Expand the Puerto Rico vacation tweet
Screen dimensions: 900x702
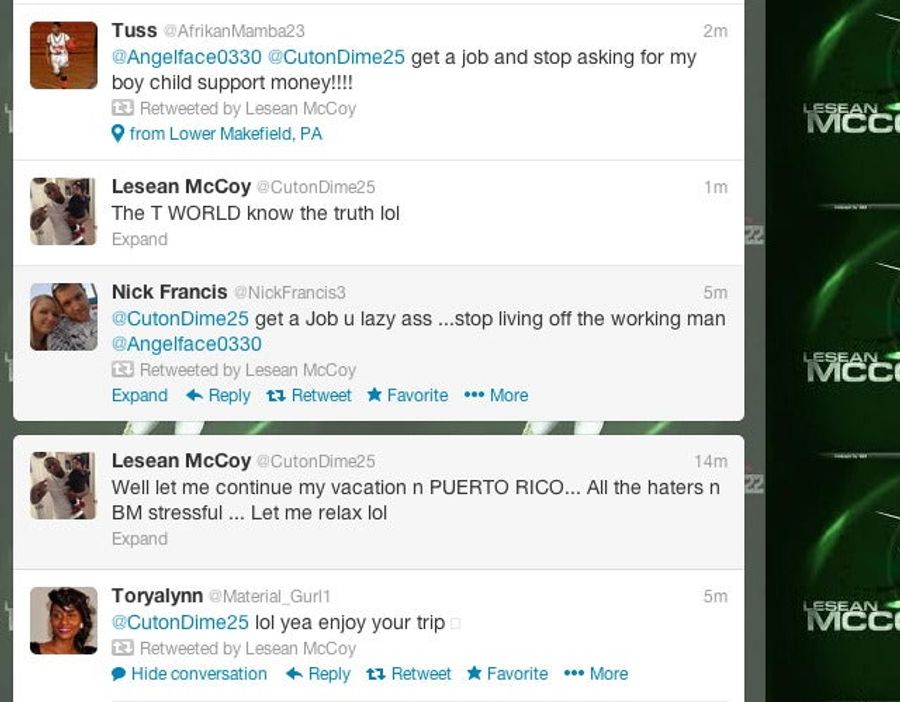[x=139, y=538]
